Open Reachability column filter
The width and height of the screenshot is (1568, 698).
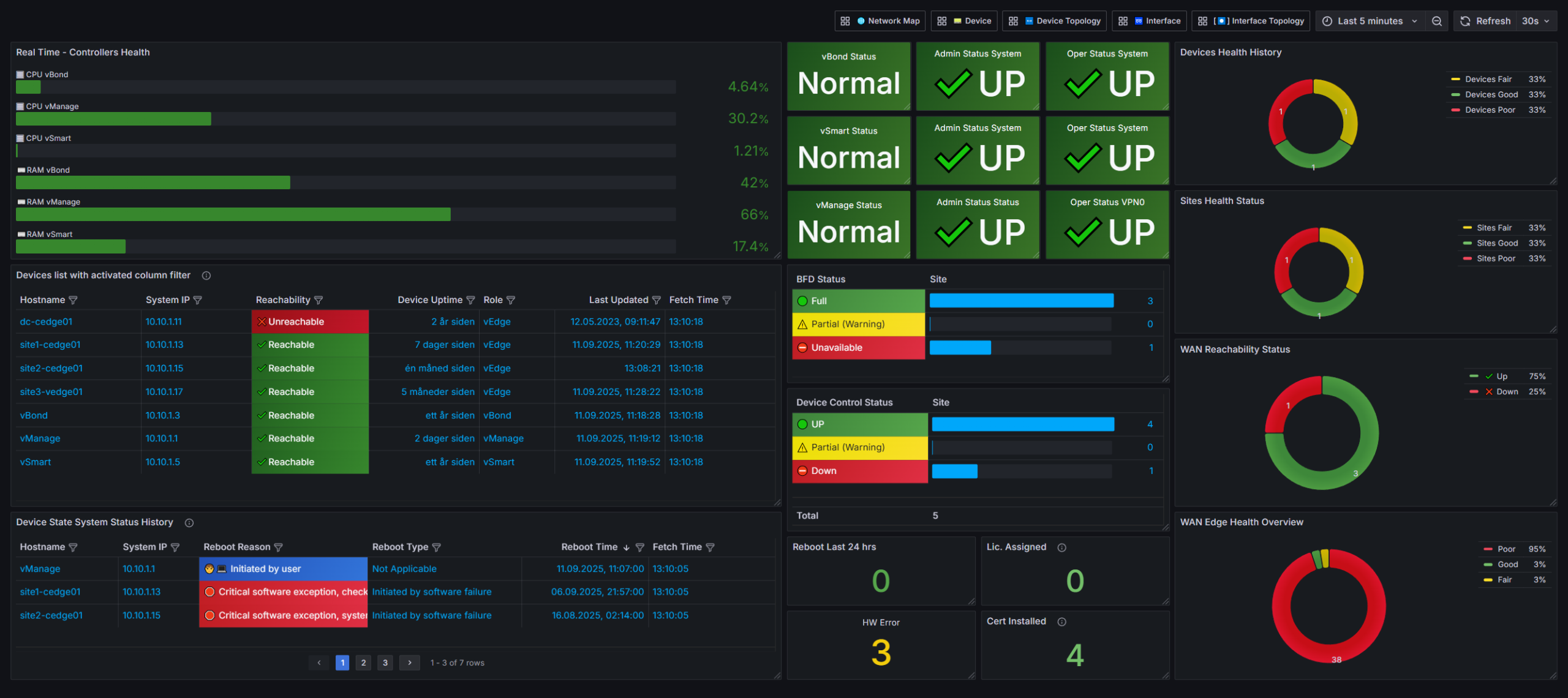[x=318, y=300]
